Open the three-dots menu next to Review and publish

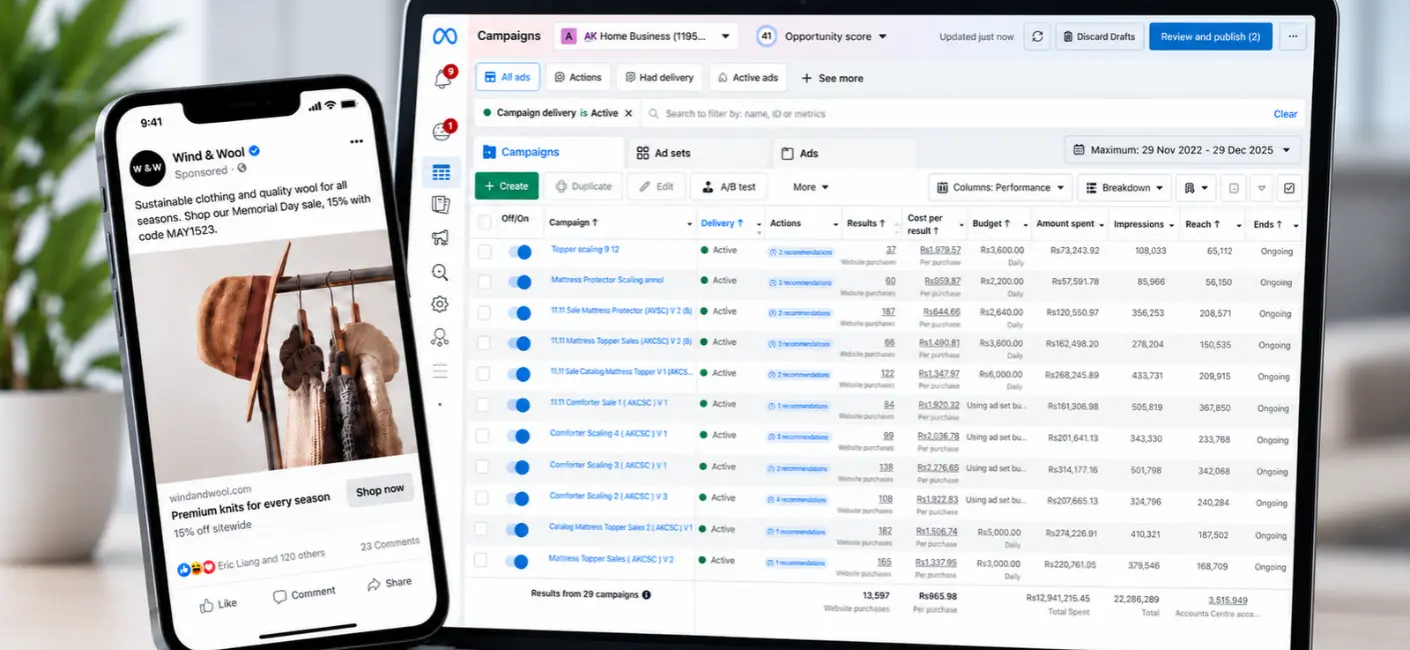click(1293, 37)
